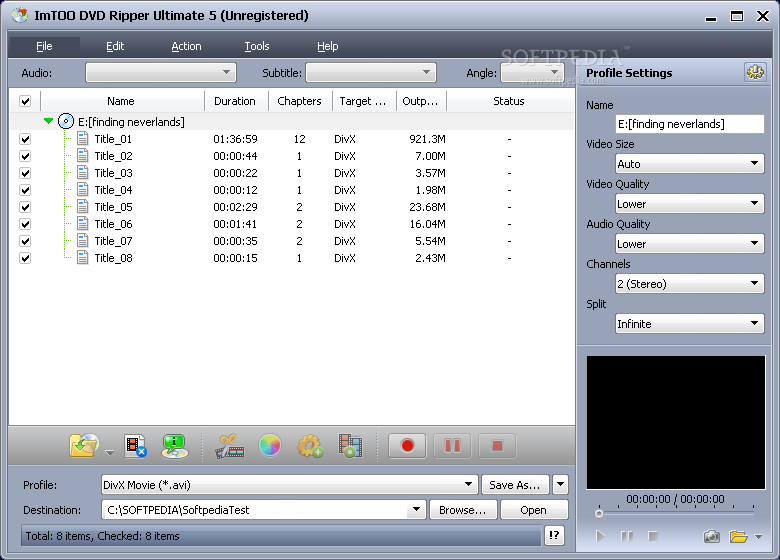The width and height of the screenshot is (780, 560).
Task: Uncheck Title_07 checkbox
Action: click(25, 241)
